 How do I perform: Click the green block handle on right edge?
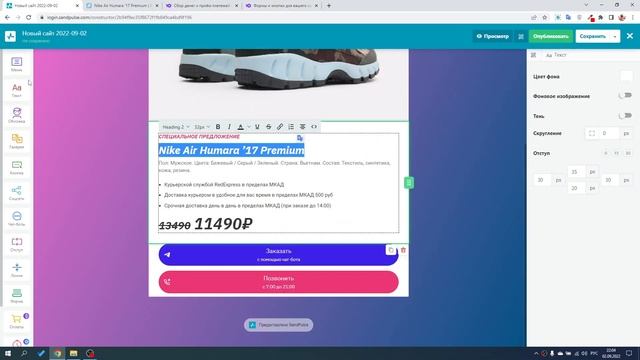[x=409, y=182]
